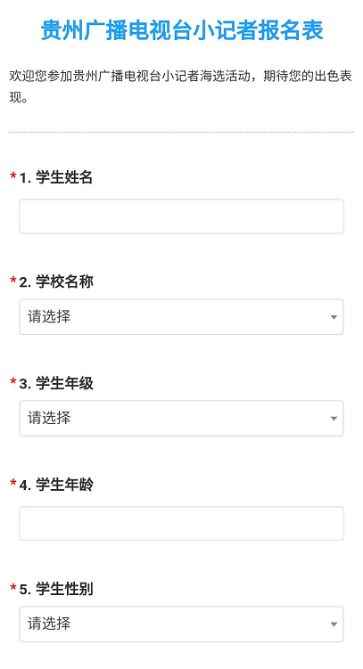Click the "2. 学校名称" question label

[56, 282]
